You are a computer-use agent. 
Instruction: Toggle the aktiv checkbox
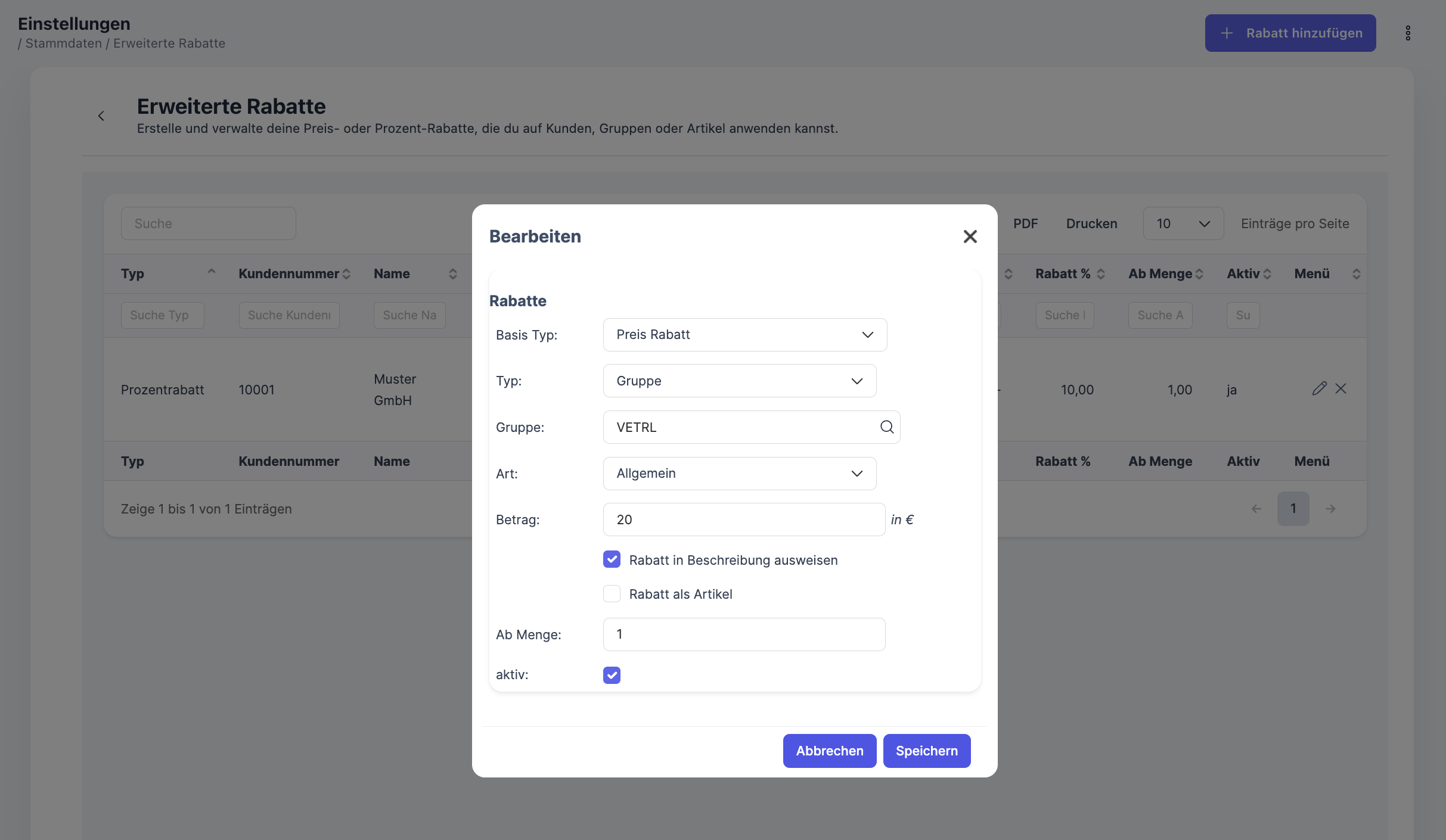click(x=612, y=675)
